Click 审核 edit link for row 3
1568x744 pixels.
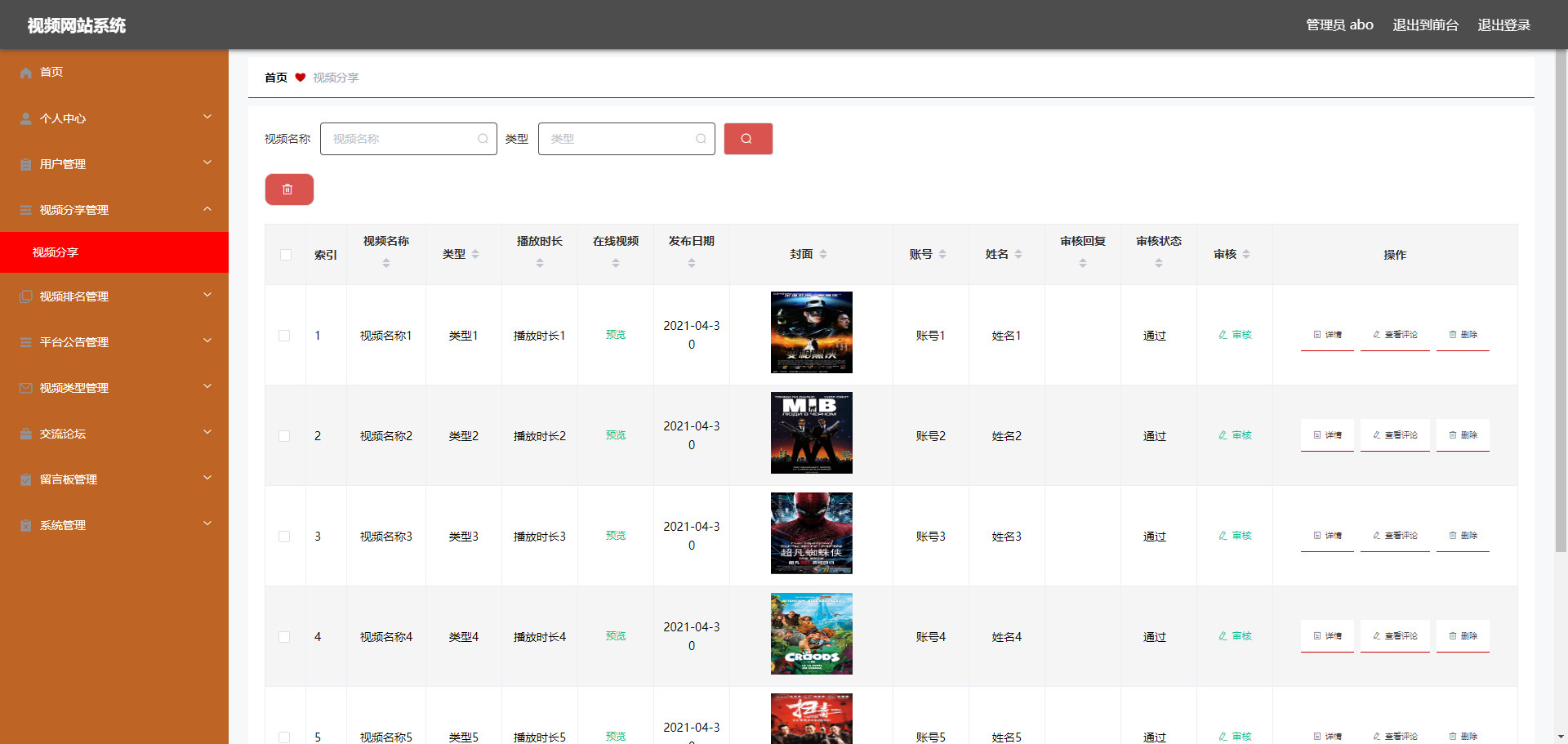pos(1235,536)
